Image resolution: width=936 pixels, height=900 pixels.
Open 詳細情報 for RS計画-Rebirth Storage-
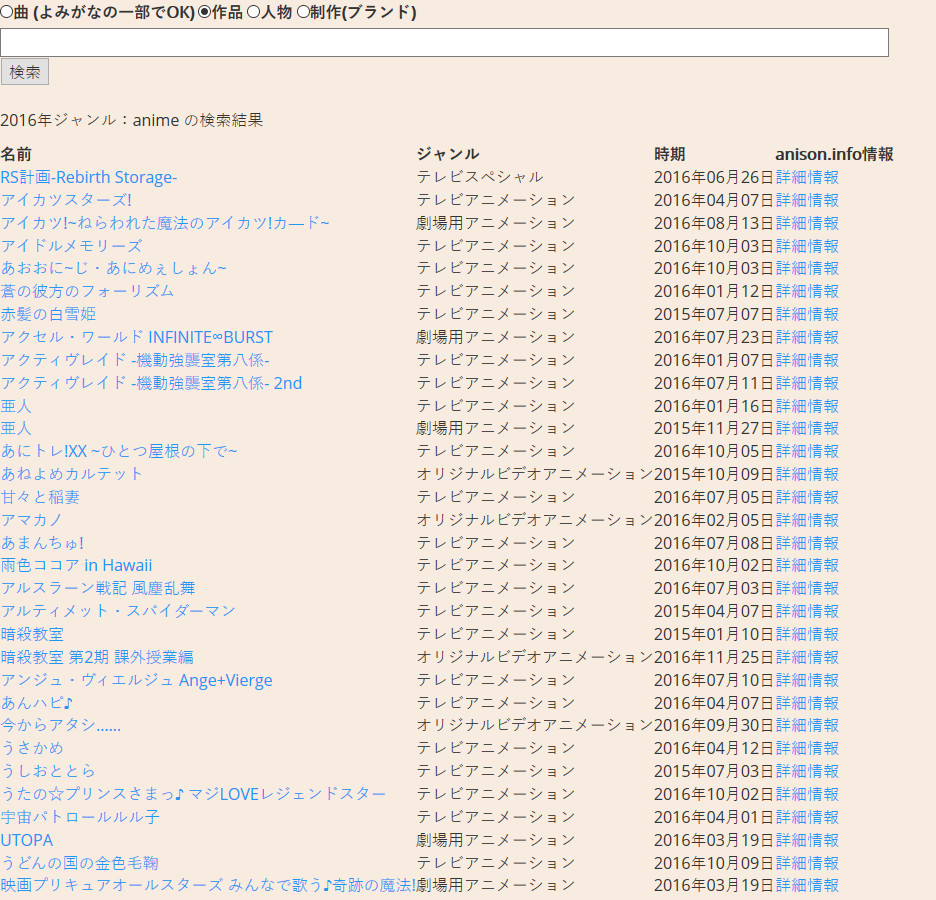(x=807, y=177)
